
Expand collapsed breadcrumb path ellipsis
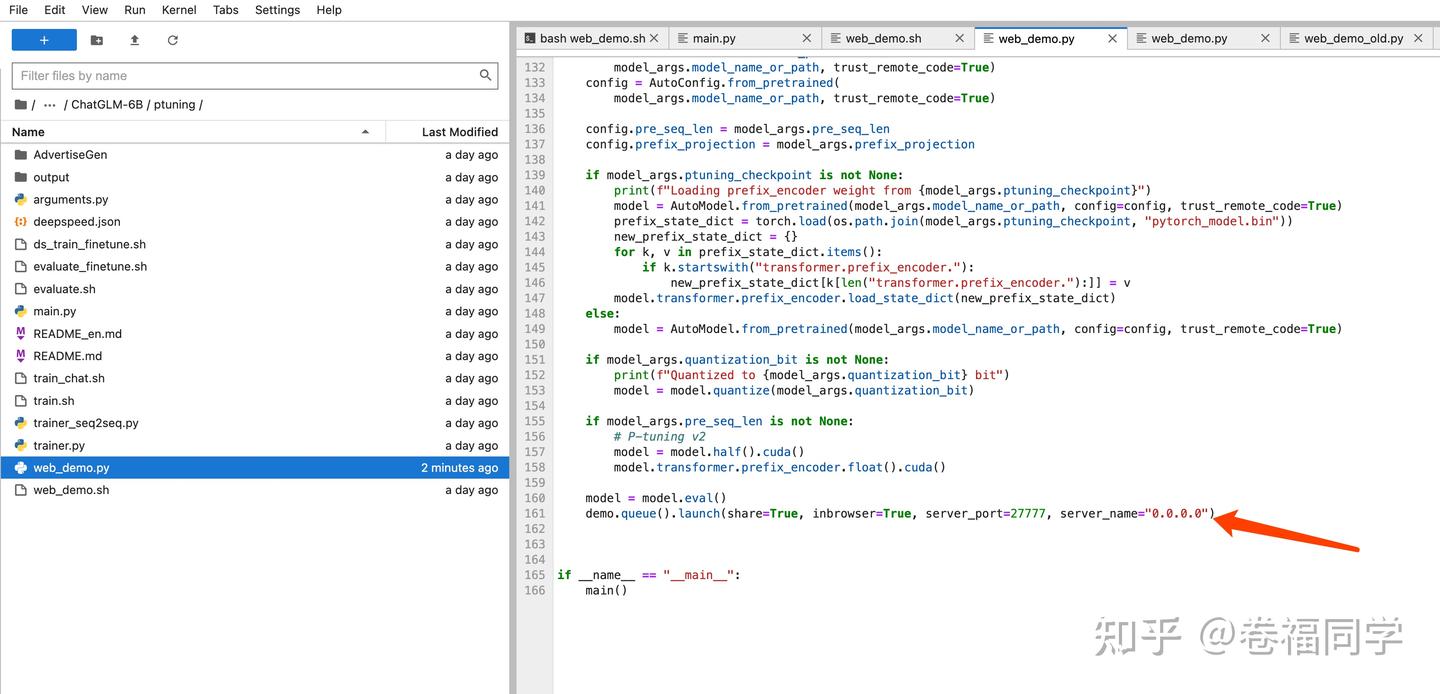(50, 105)
